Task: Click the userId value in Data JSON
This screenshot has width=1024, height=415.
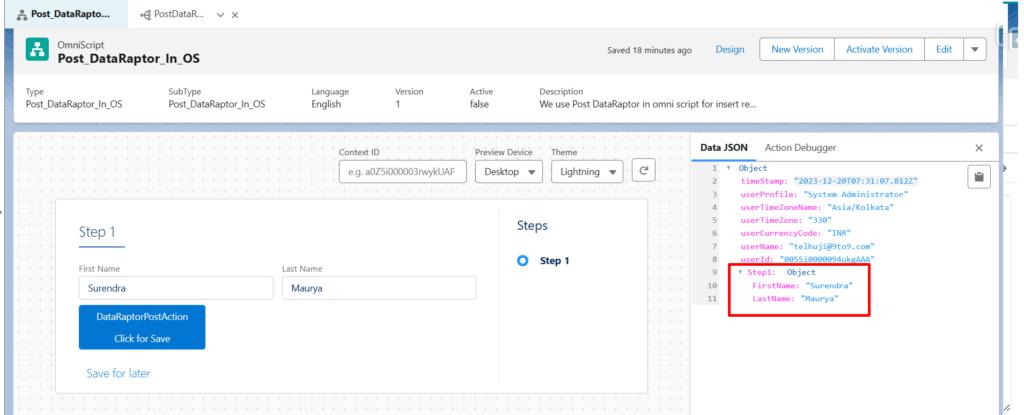Action: click(x=827, y=259)
